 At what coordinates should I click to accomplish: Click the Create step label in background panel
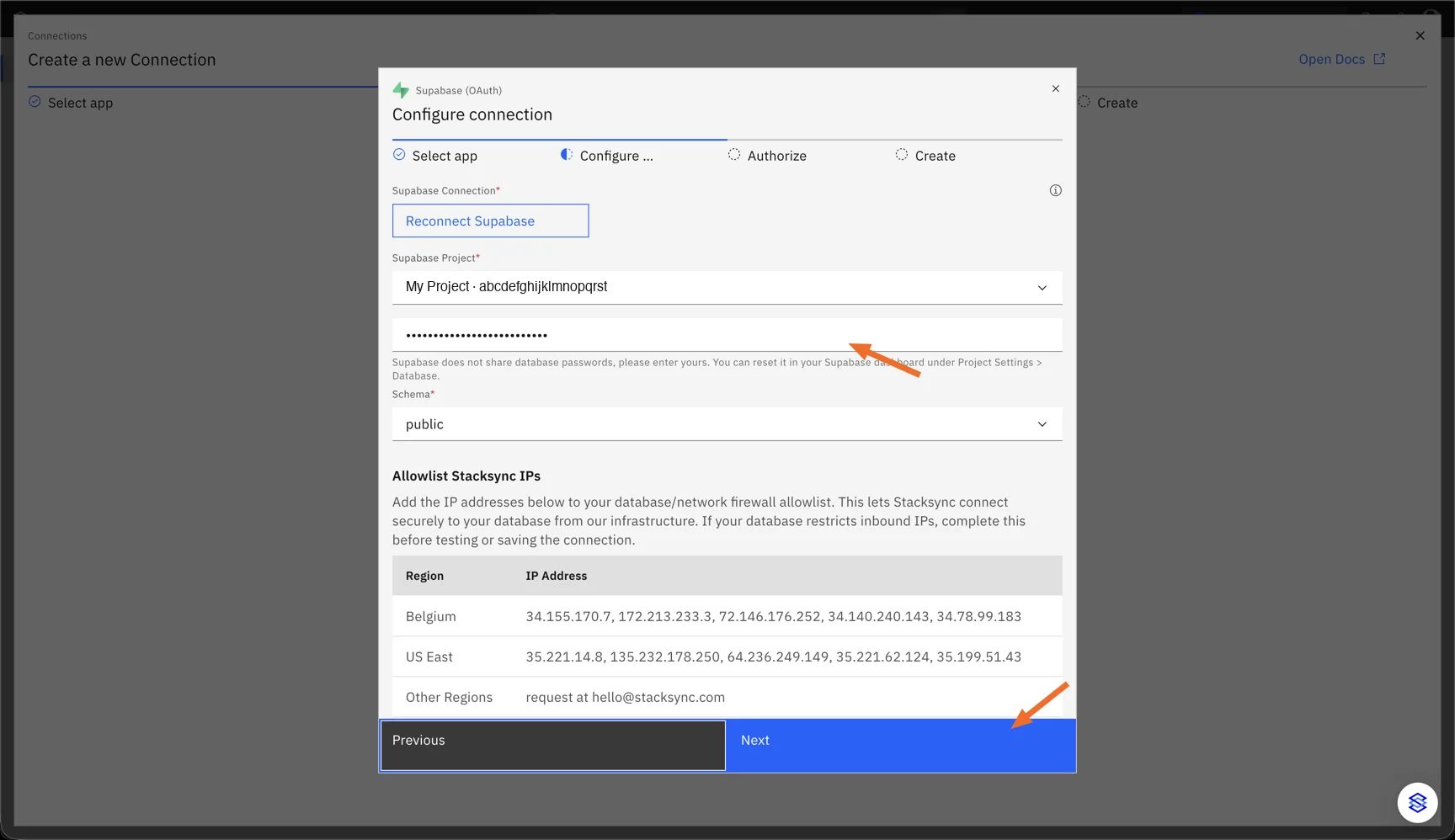click(1117, 103)
